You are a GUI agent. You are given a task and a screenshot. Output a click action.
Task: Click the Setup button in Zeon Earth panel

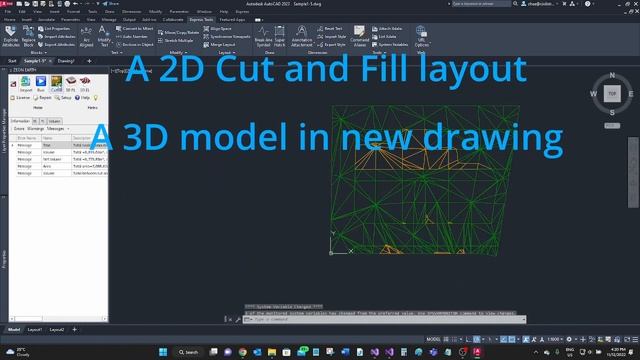click(x=63, y=98)
